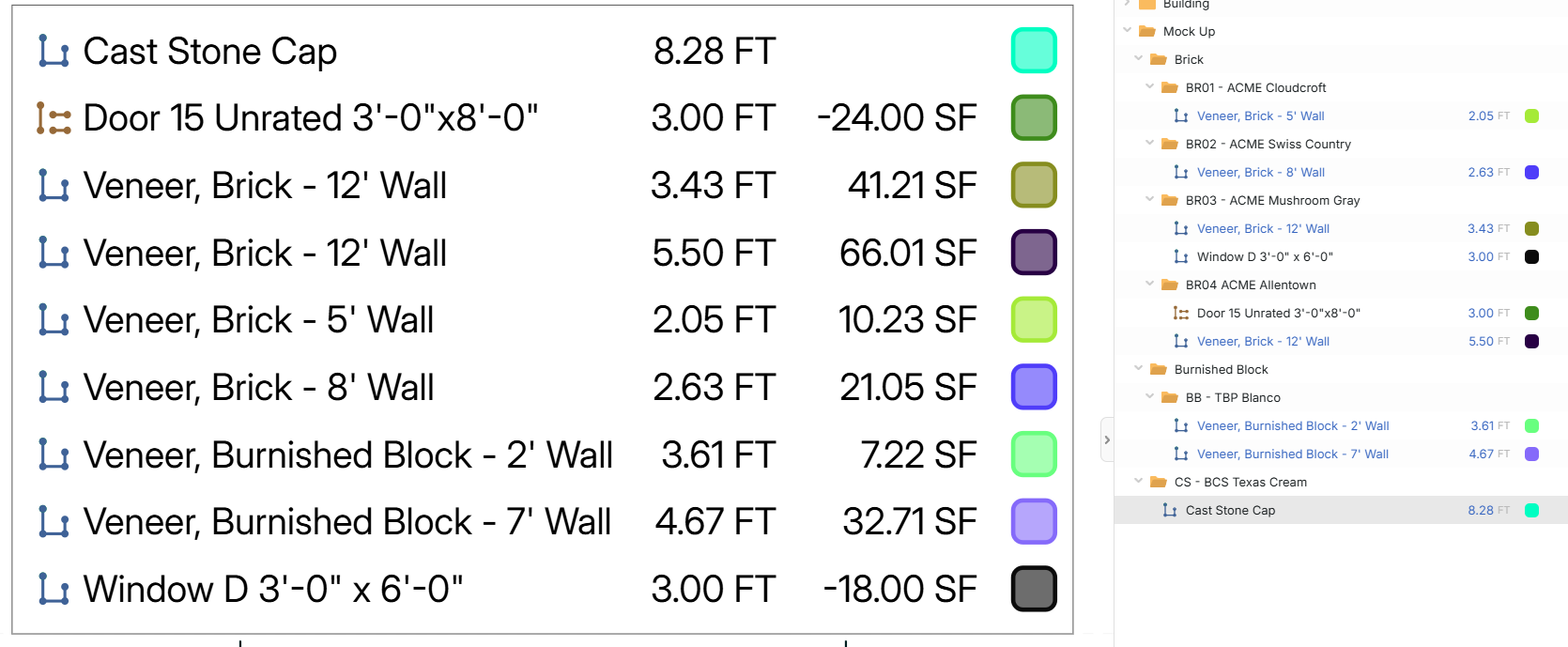
Task: Click the BR03 - ACME Mushroom Gray folder icon
Action: pos(1170,200)
